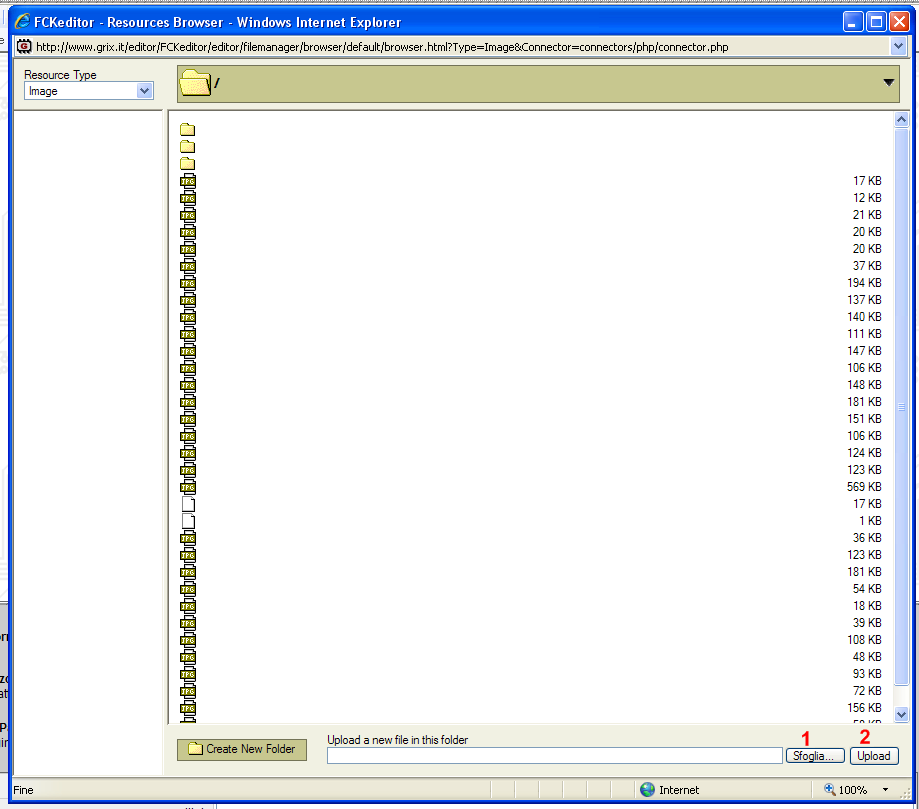Click the magnifier zoom icon in status bar

pos(829,789)
